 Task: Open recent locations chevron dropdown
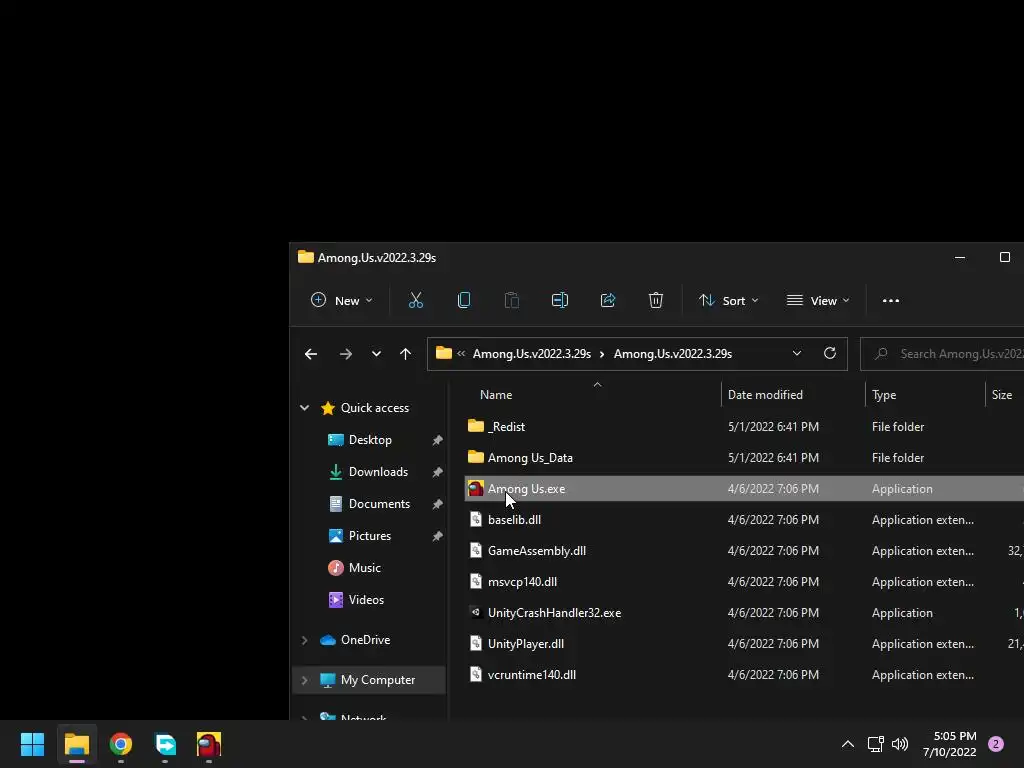point(376,354)
